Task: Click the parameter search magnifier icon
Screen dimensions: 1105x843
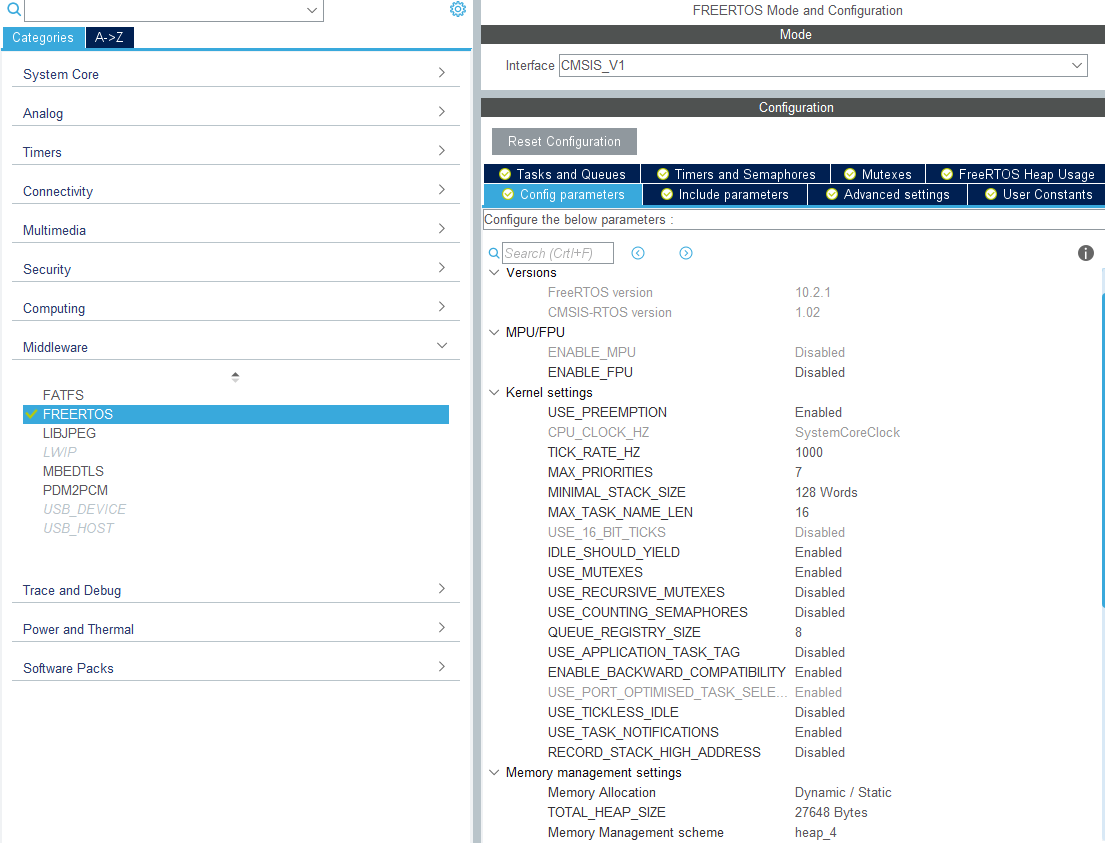Action: point(494,253)
